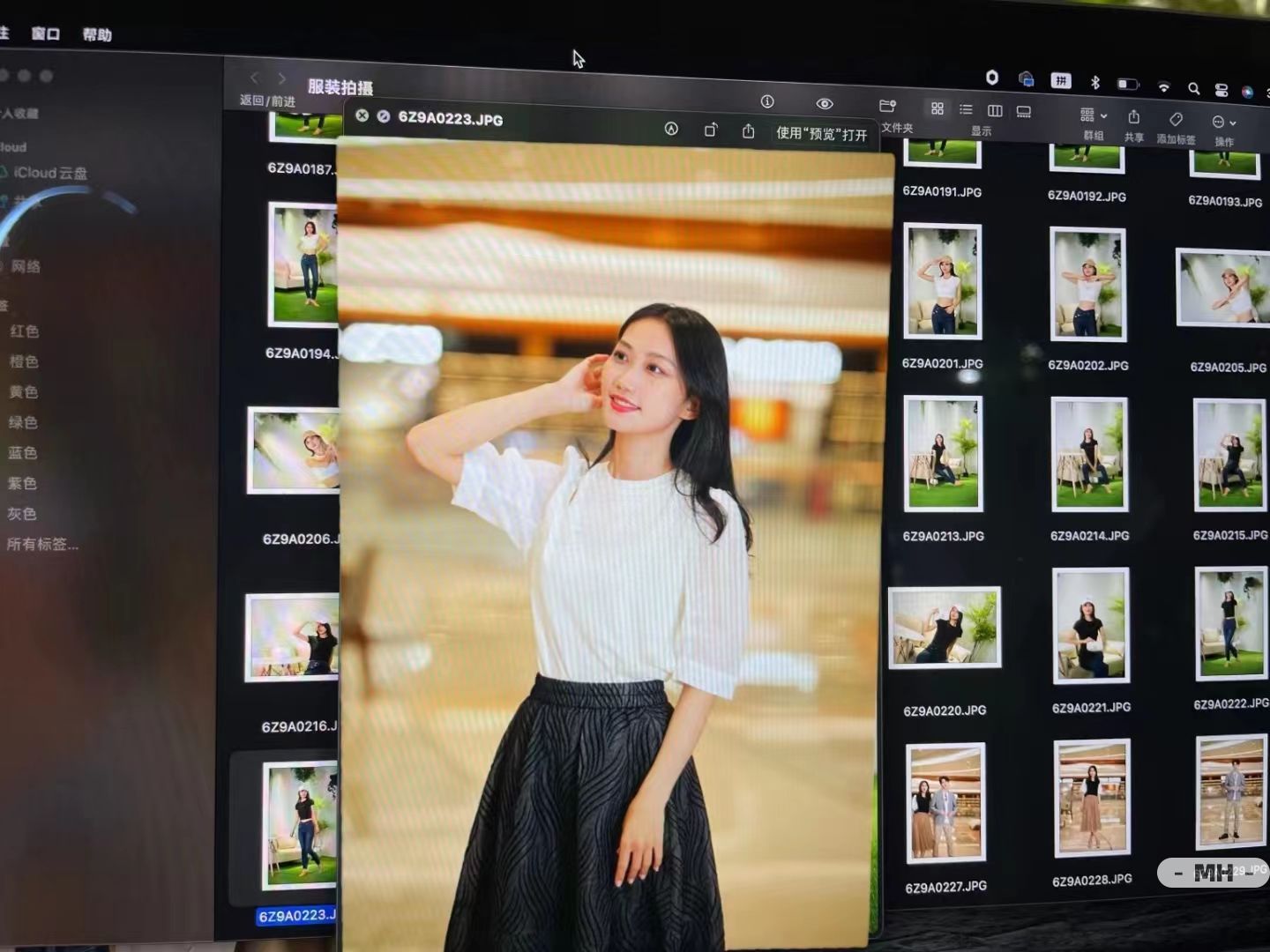
Task: Select thumbnail 6Z9A0205.JPG
Action: point(1224,288)
